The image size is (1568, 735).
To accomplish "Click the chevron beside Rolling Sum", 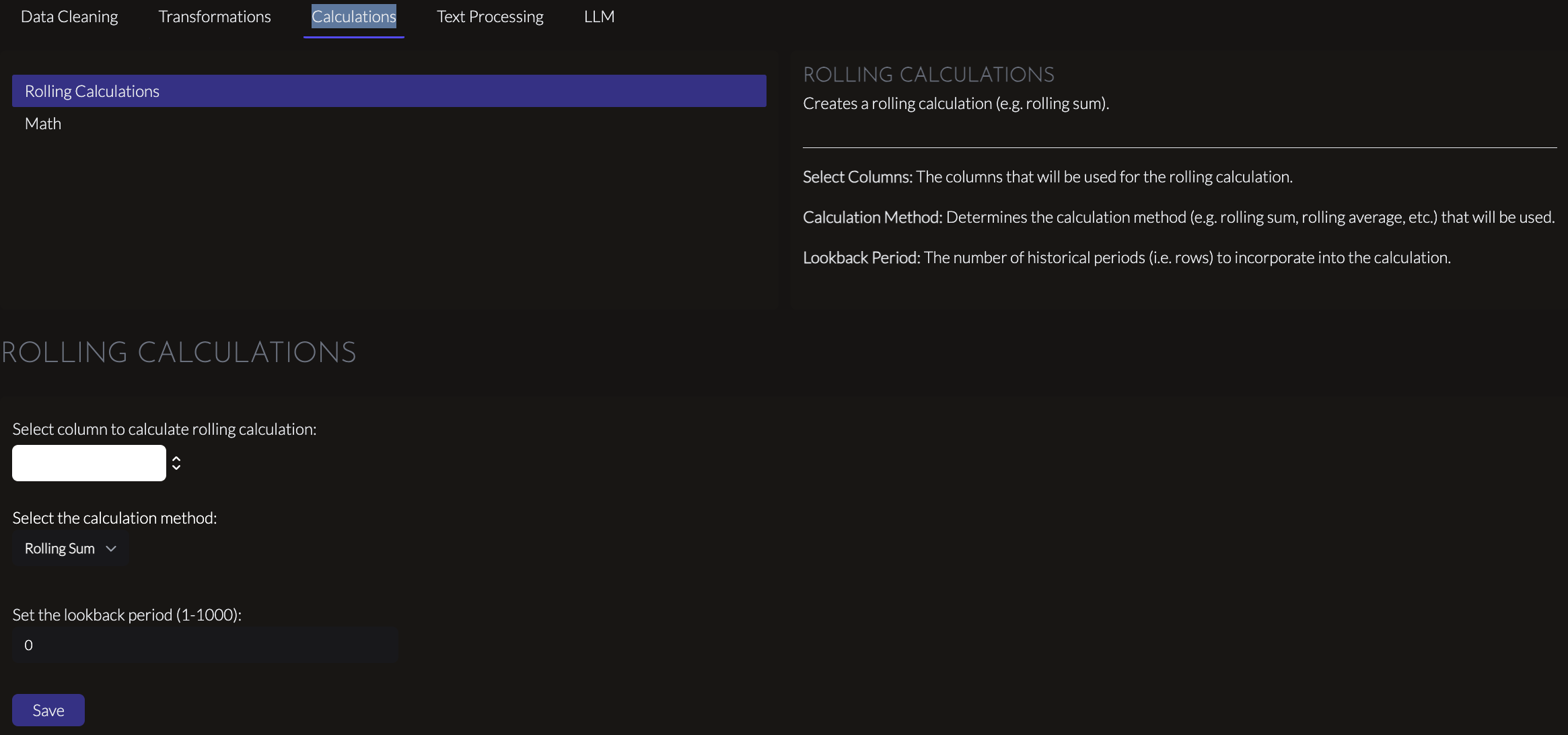I will pyautogui.click(x=112, y=549).
